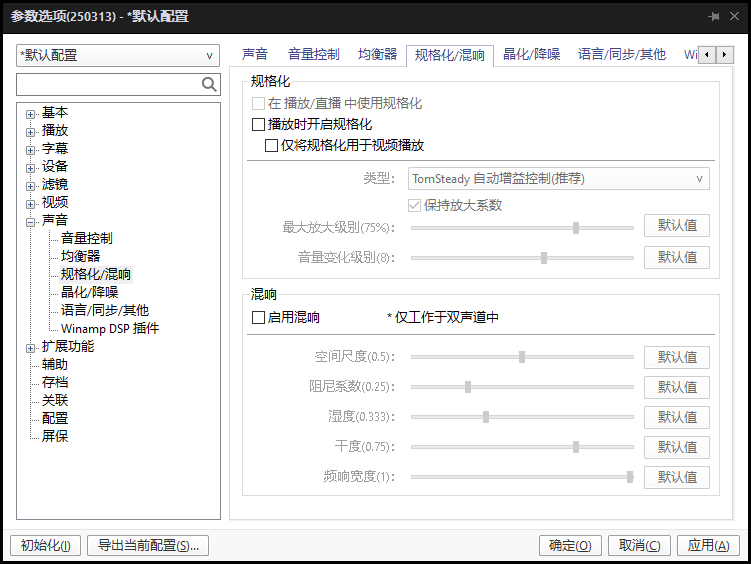
Task: Open the 类型 TomSteady dropdown
Action: (x=558, y=179)
